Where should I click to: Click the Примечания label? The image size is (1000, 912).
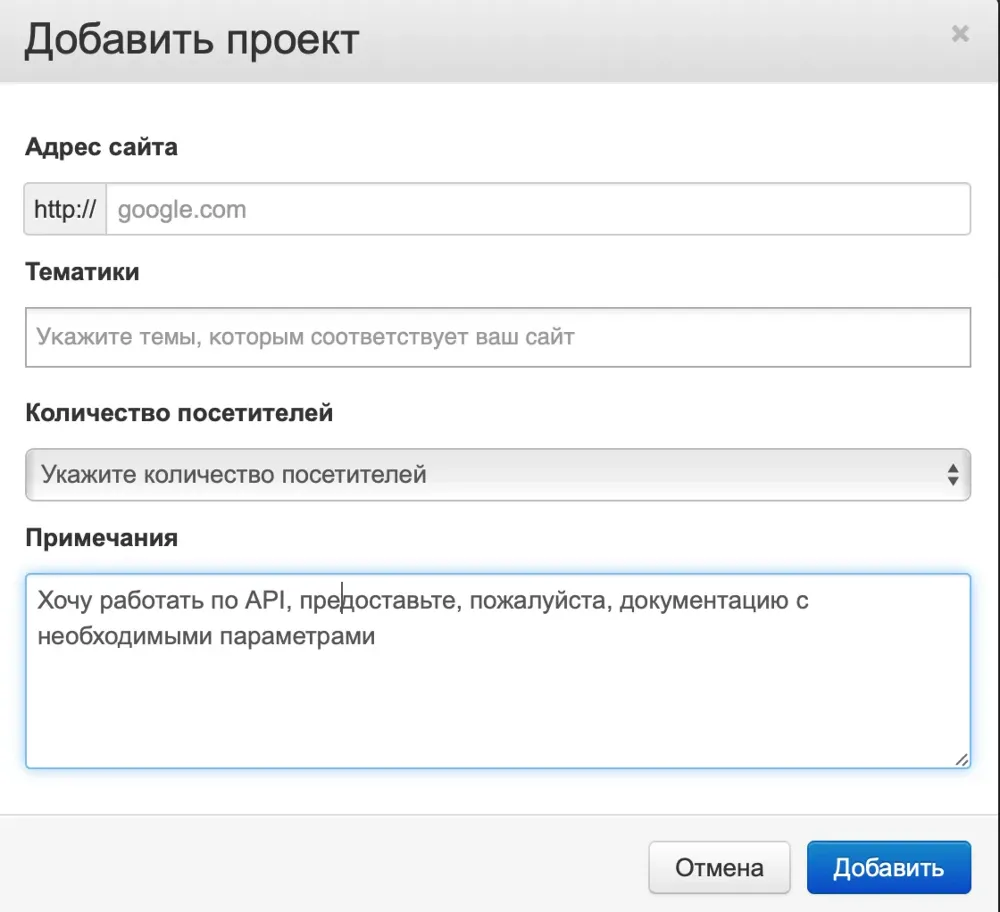point(101,538)
